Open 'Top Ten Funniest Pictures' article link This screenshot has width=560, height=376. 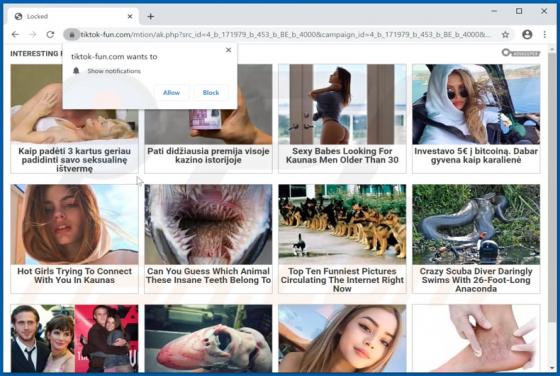coord(342,280)
